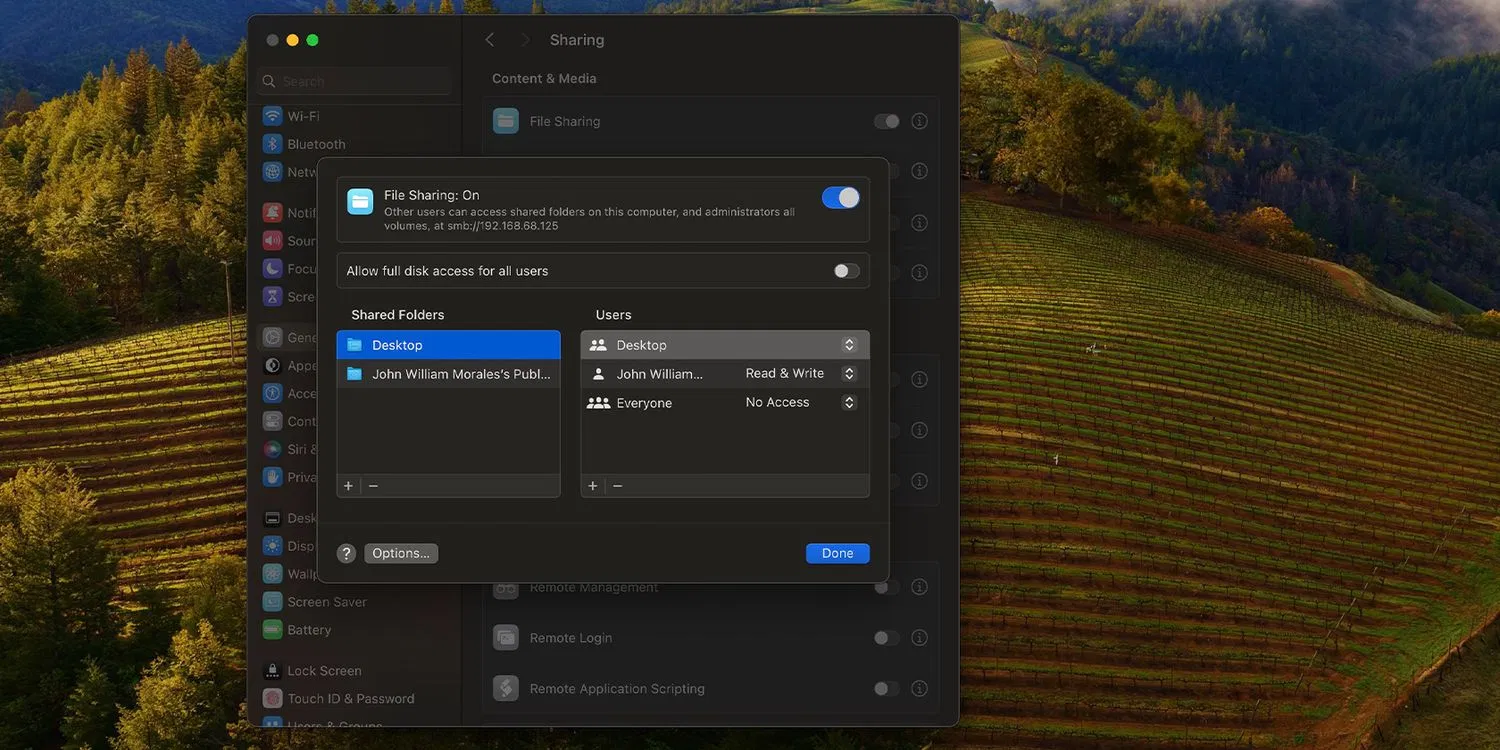Turn off the File Sharing toggle

840,197
